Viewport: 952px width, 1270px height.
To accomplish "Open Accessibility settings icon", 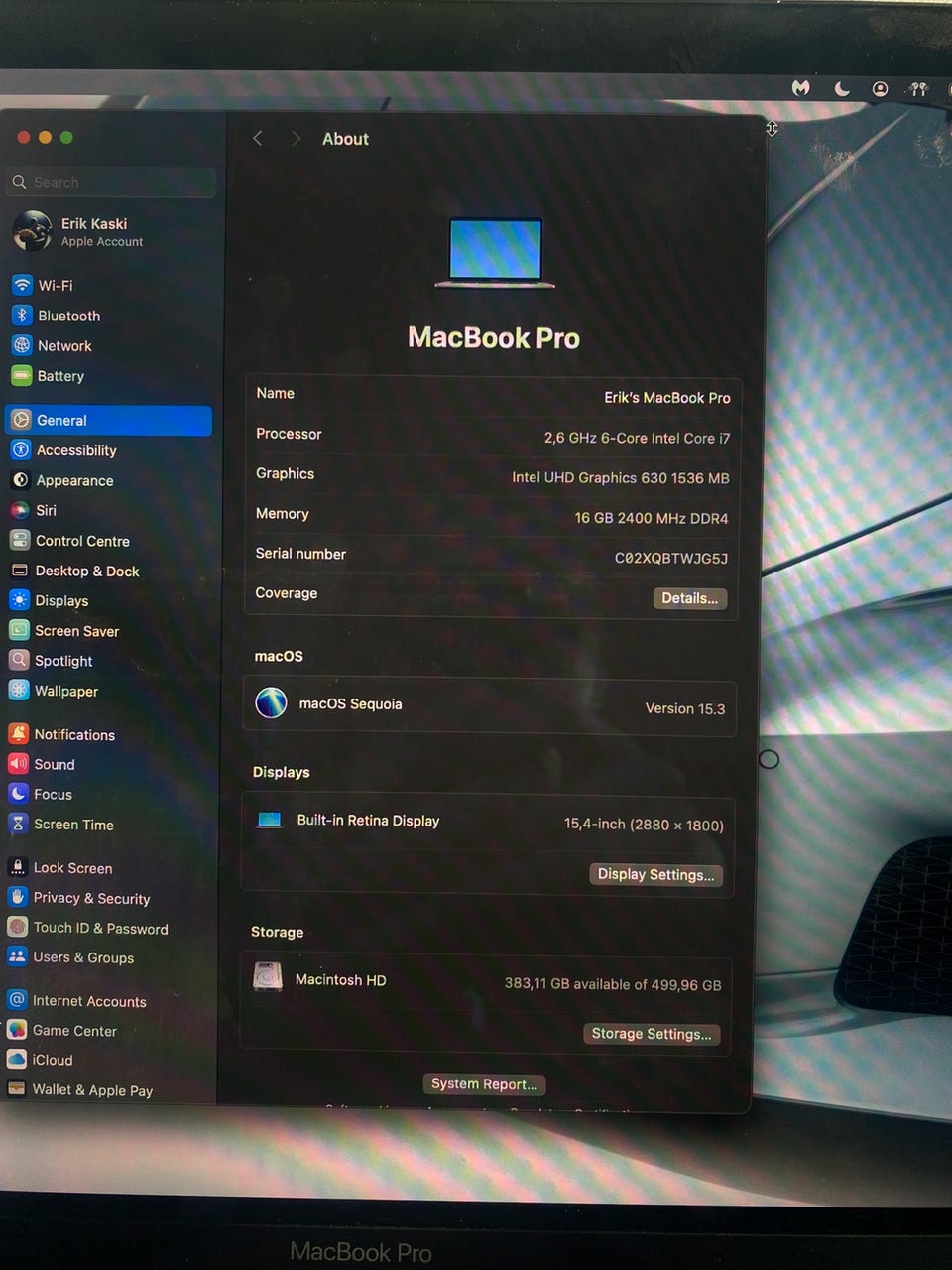I will pos(21,449).
